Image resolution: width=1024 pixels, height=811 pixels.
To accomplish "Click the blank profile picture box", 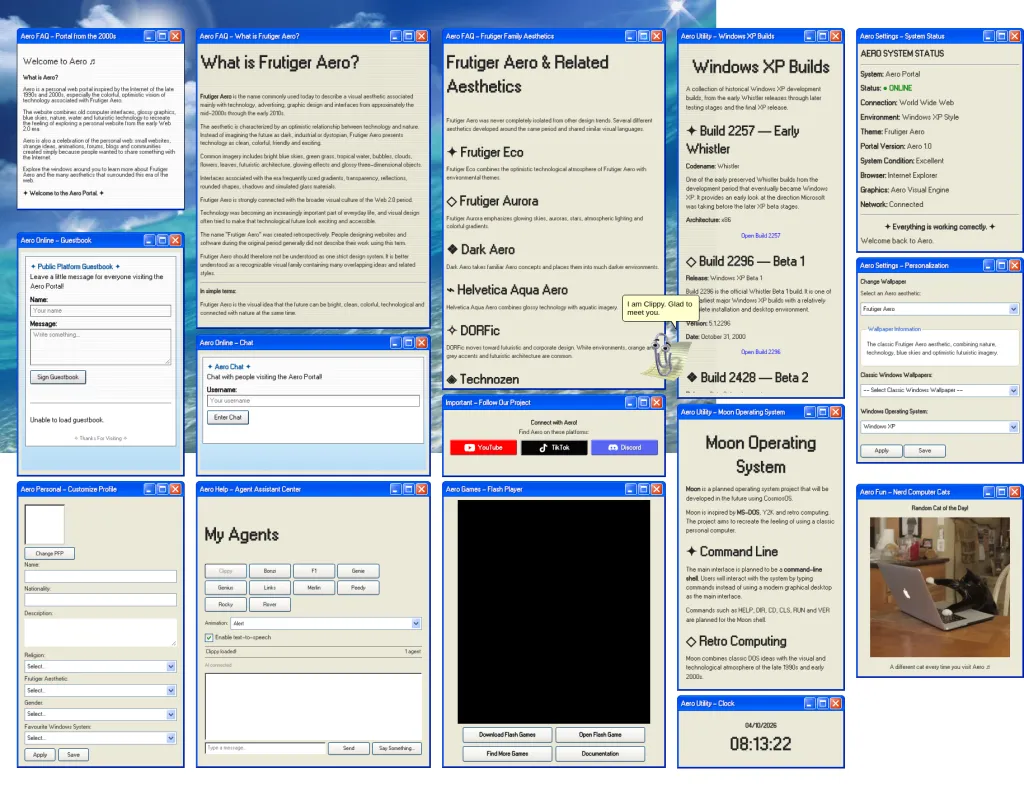I will 44,524.
